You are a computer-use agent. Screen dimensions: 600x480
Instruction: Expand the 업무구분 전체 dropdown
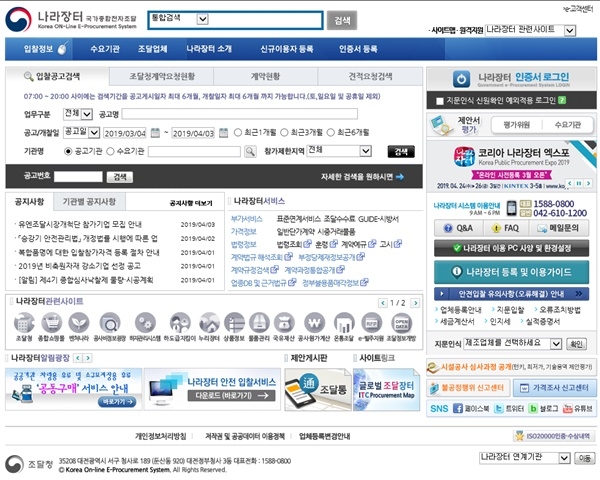click(87, 114)
